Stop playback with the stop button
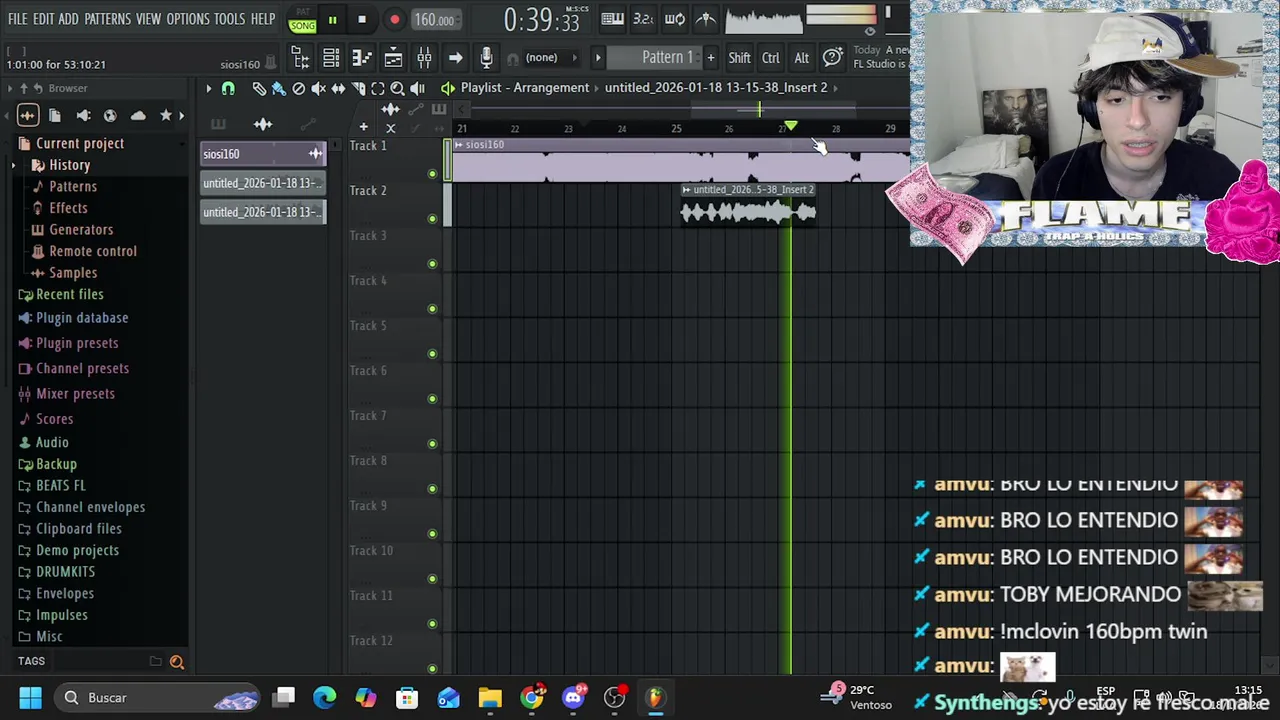This screenshot has width=1280, height=720. (x=362, y=20)
